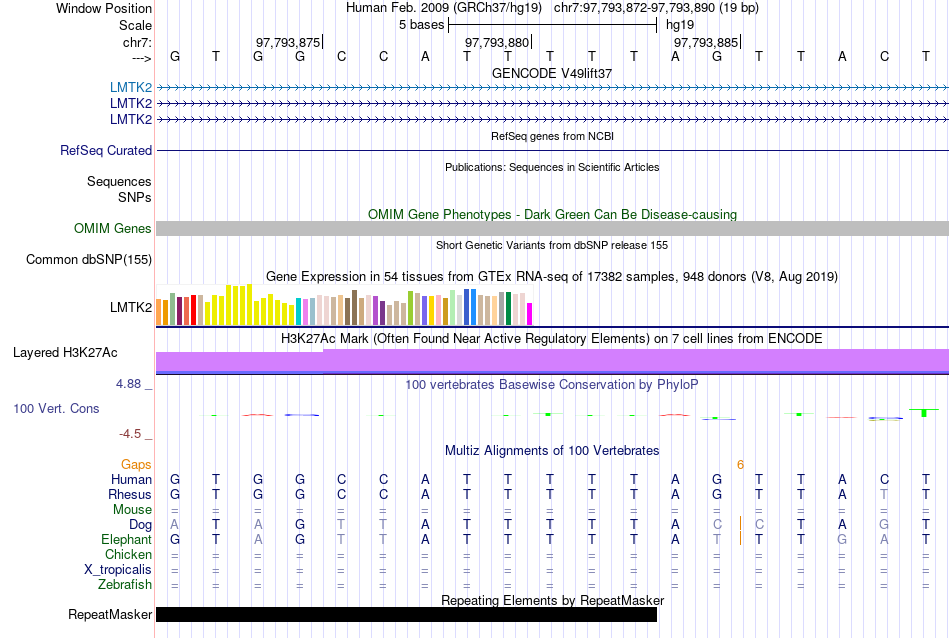Open 100 vertebrates Basewise Conservation by PhyloP title
Image resolution: width=950 pixels, height=638 pixels.
point(552,385)
